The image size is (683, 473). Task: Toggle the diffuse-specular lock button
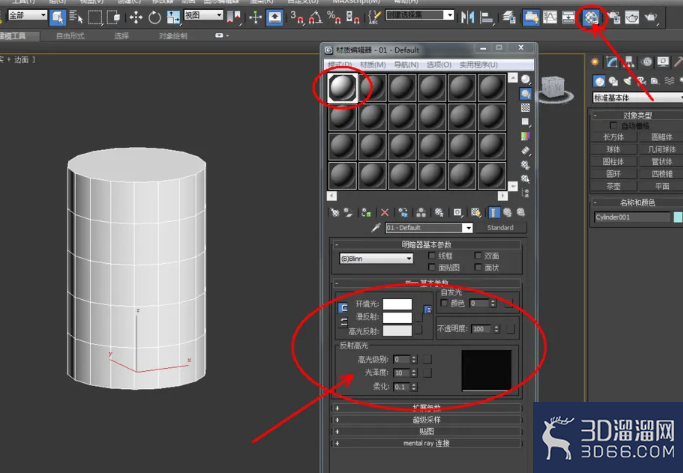pos(343,322)
